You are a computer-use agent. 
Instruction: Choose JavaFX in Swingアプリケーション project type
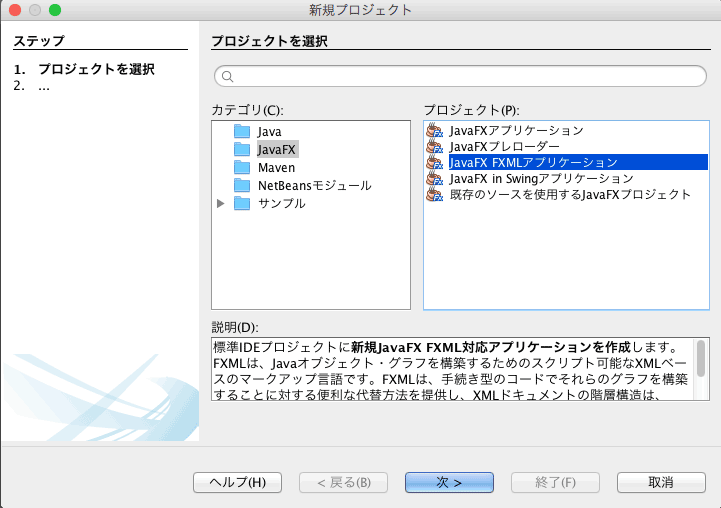coord(541,178)
